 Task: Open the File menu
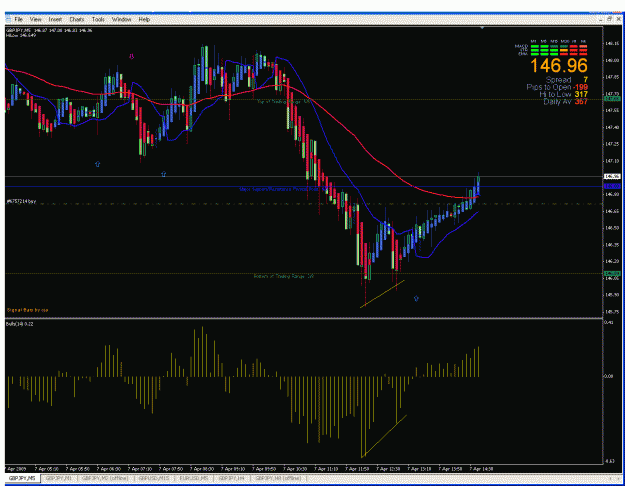point(18,19)
